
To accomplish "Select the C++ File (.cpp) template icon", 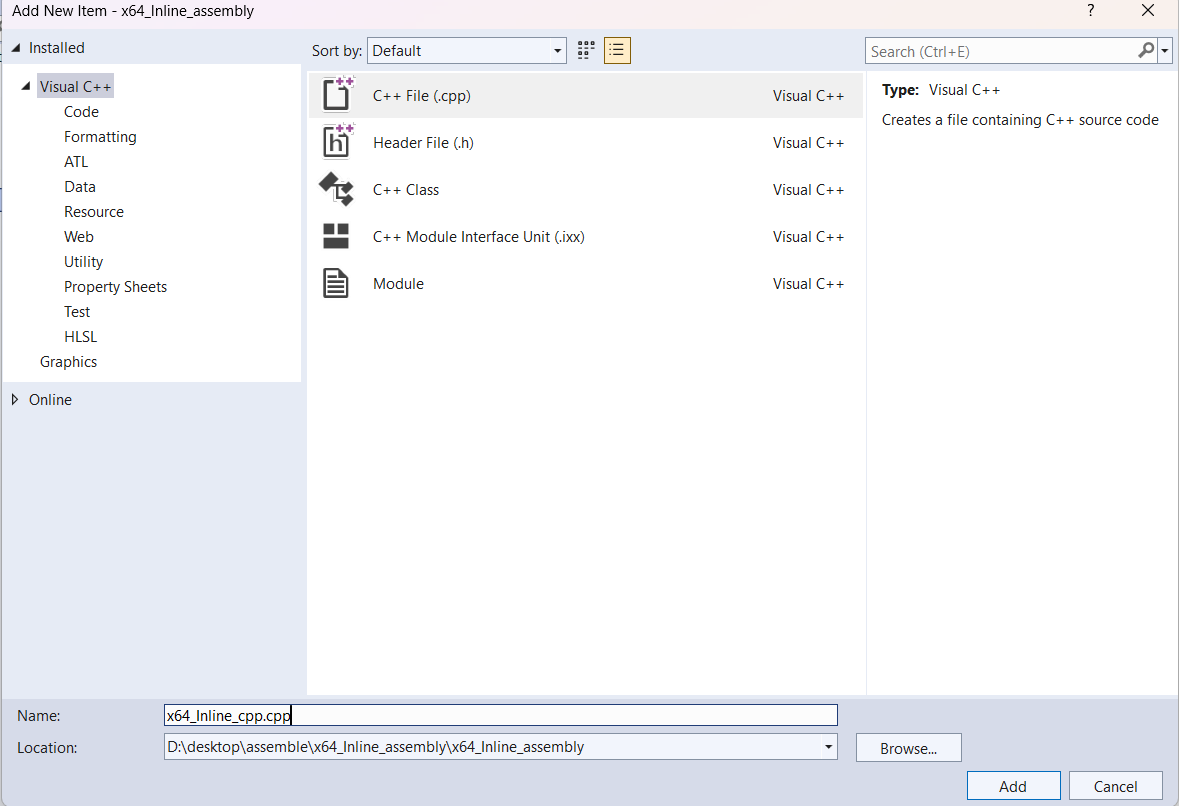I will tap(337, 94).
